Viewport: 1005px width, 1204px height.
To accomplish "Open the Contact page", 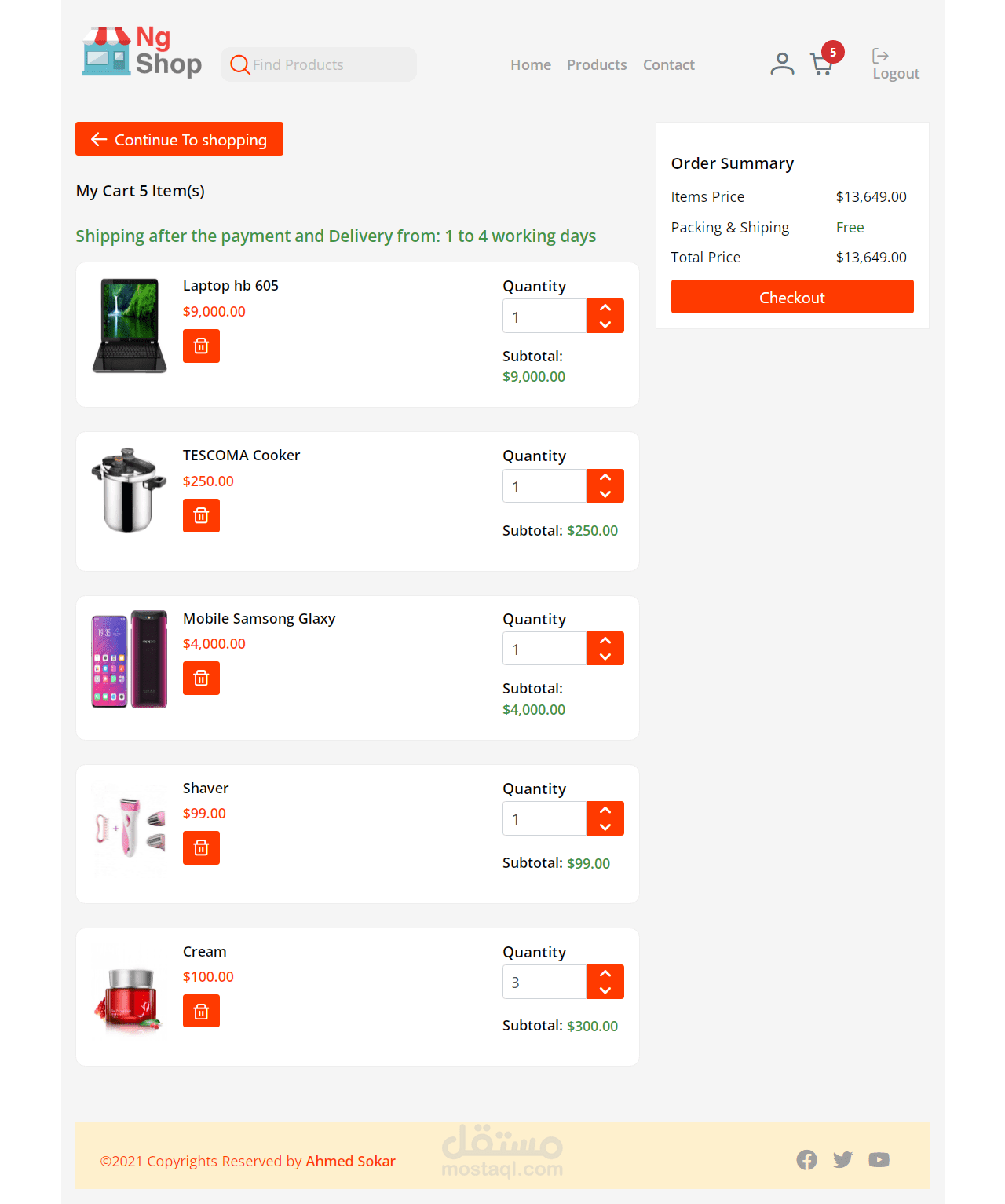I will click(668, 65).
